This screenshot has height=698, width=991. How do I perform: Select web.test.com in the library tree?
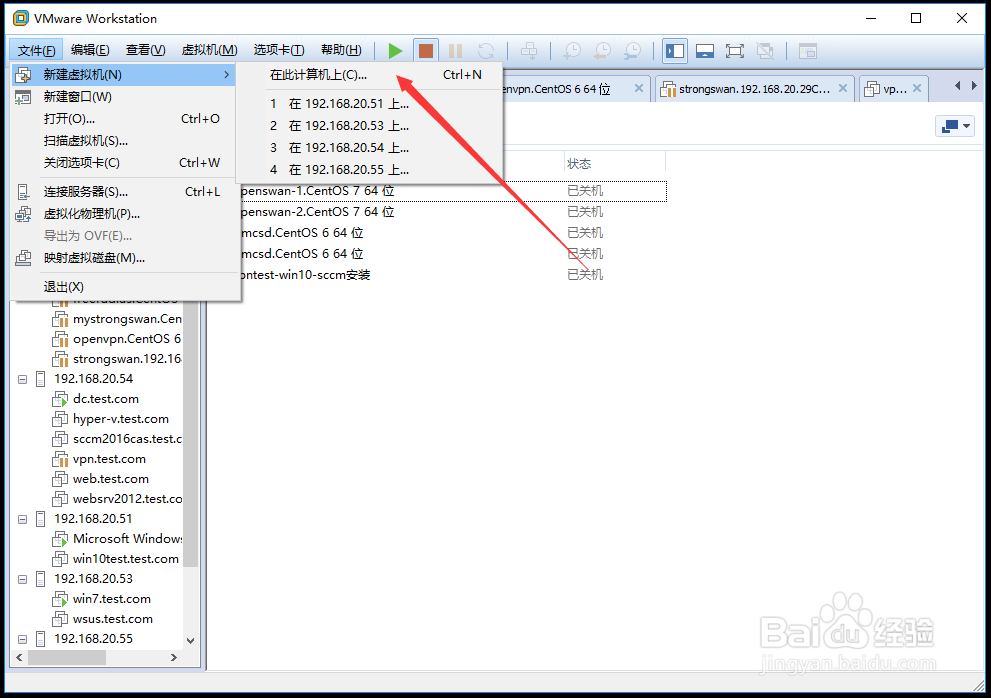pyautogui.click(x=111, y=479)
